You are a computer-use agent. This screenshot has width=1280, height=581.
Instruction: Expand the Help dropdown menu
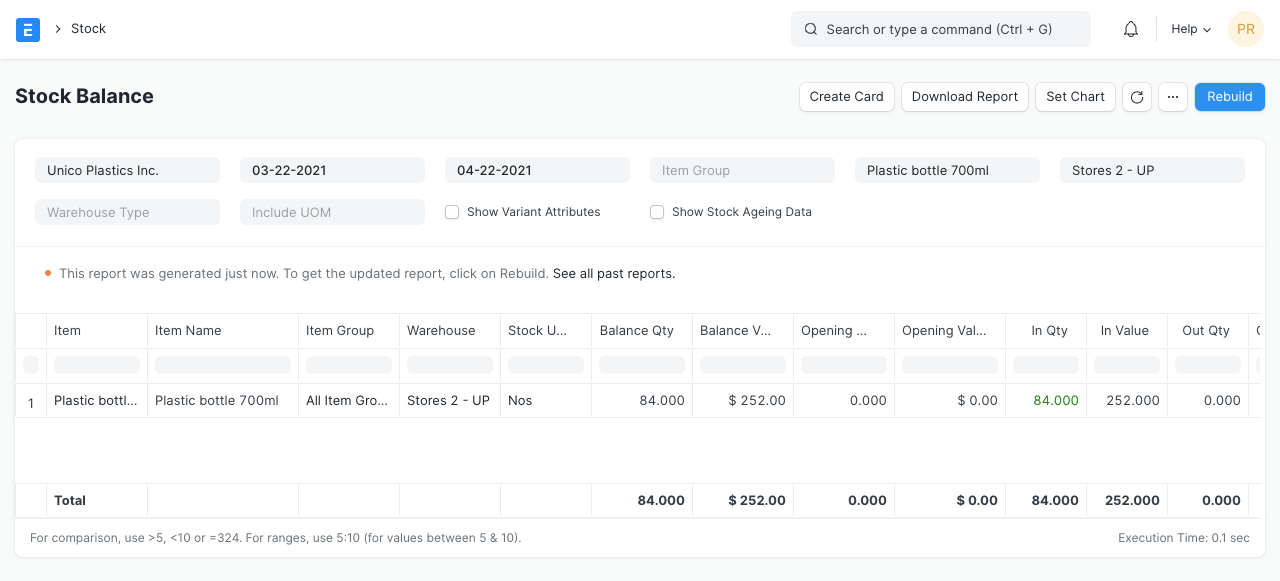point(1190,29)
